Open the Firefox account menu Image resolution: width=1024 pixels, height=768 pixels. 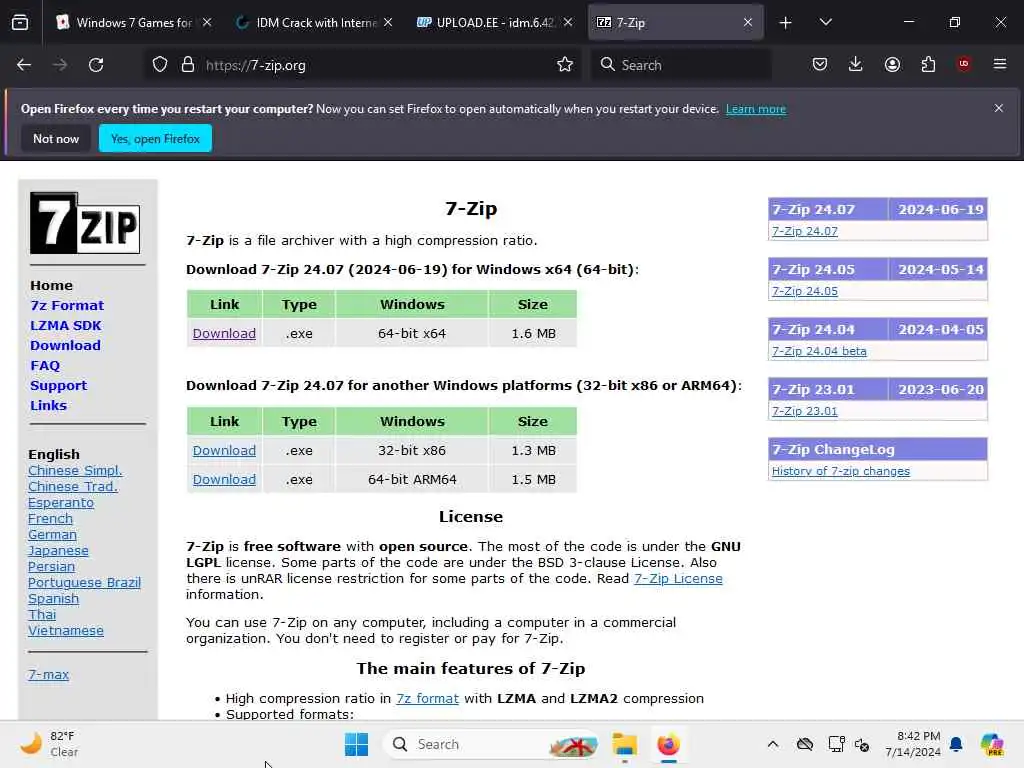point(892,64)
